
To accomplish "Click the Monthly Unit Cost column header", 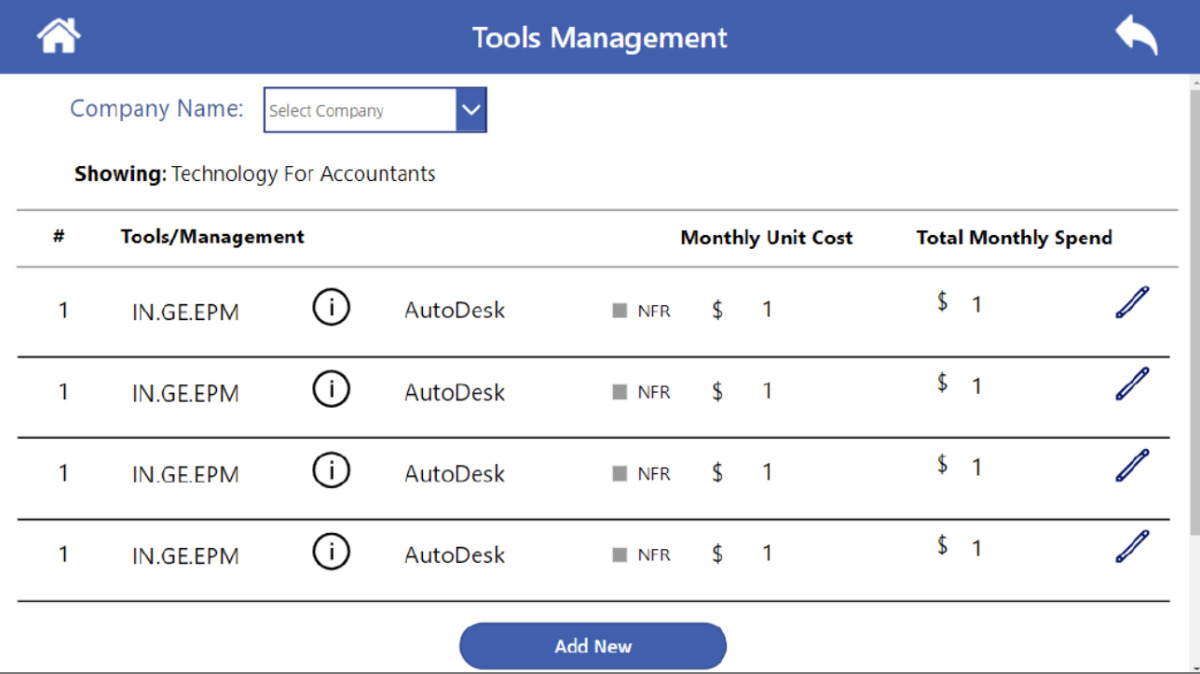I will [x=766, y=237].
